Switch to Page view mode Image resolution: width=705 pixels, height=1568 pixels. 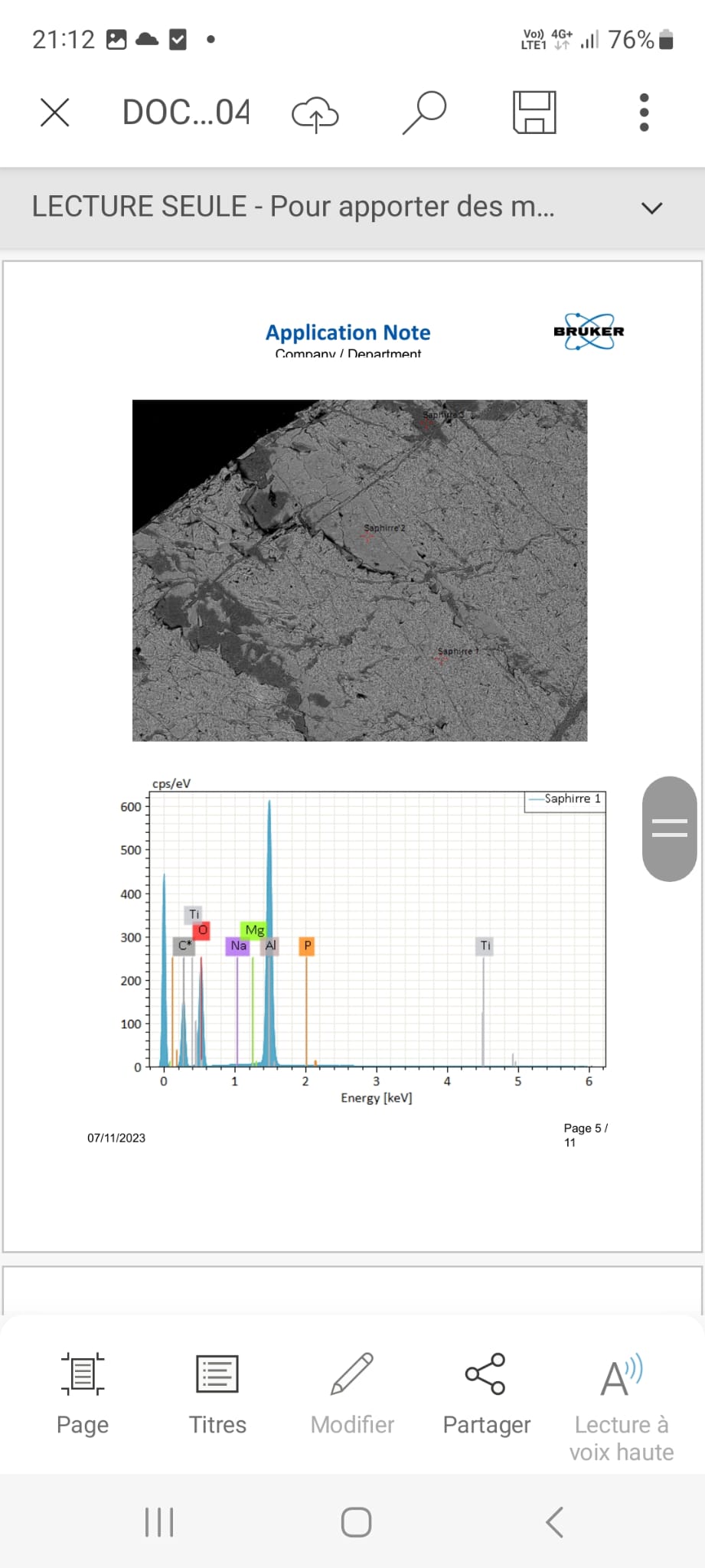click(83, 1393)
